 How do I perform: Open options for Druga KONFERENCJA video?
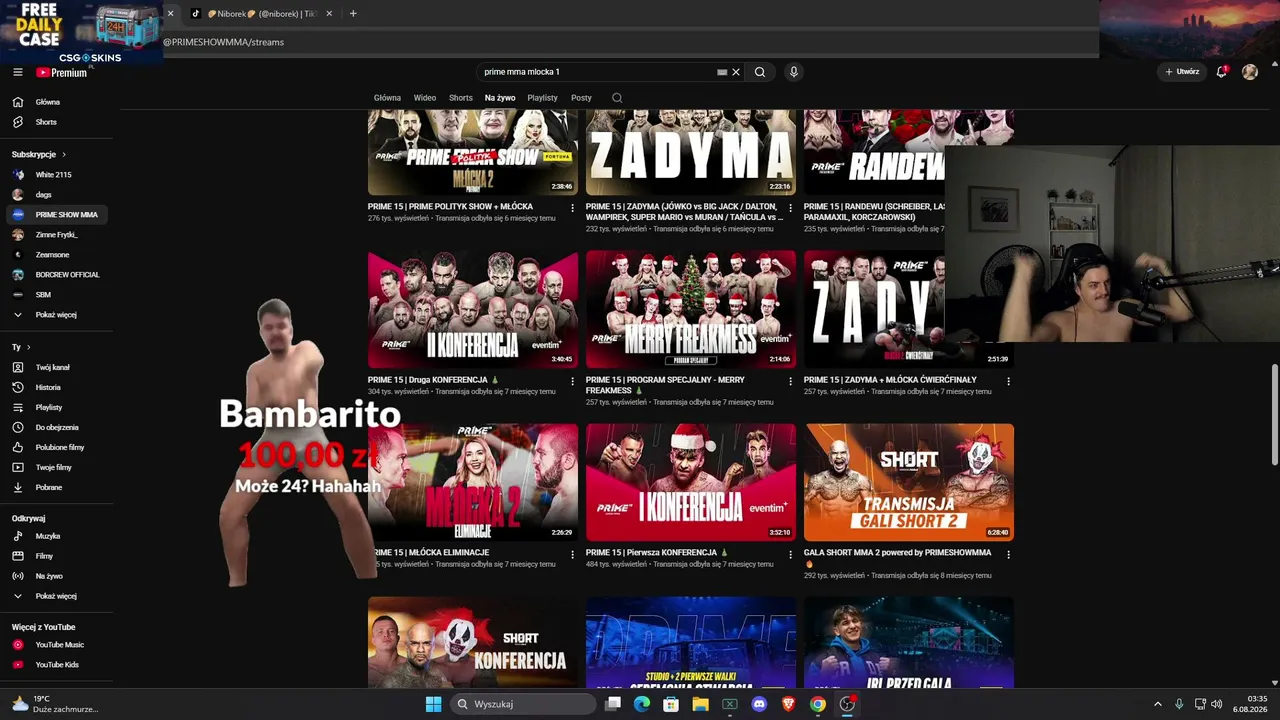[573, 382]
